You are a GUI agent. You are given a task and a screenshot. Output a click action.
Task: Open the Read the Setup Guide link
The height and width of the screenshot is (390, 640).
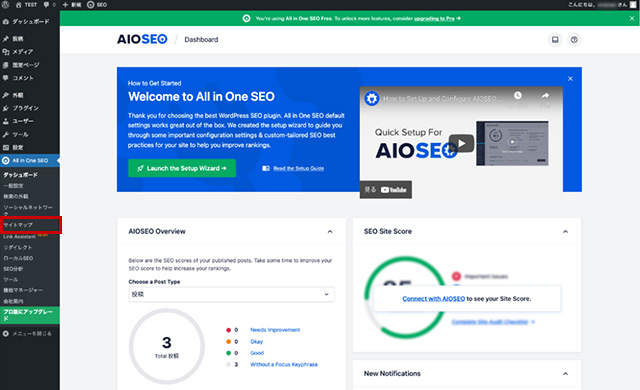[x=298, y=168]
